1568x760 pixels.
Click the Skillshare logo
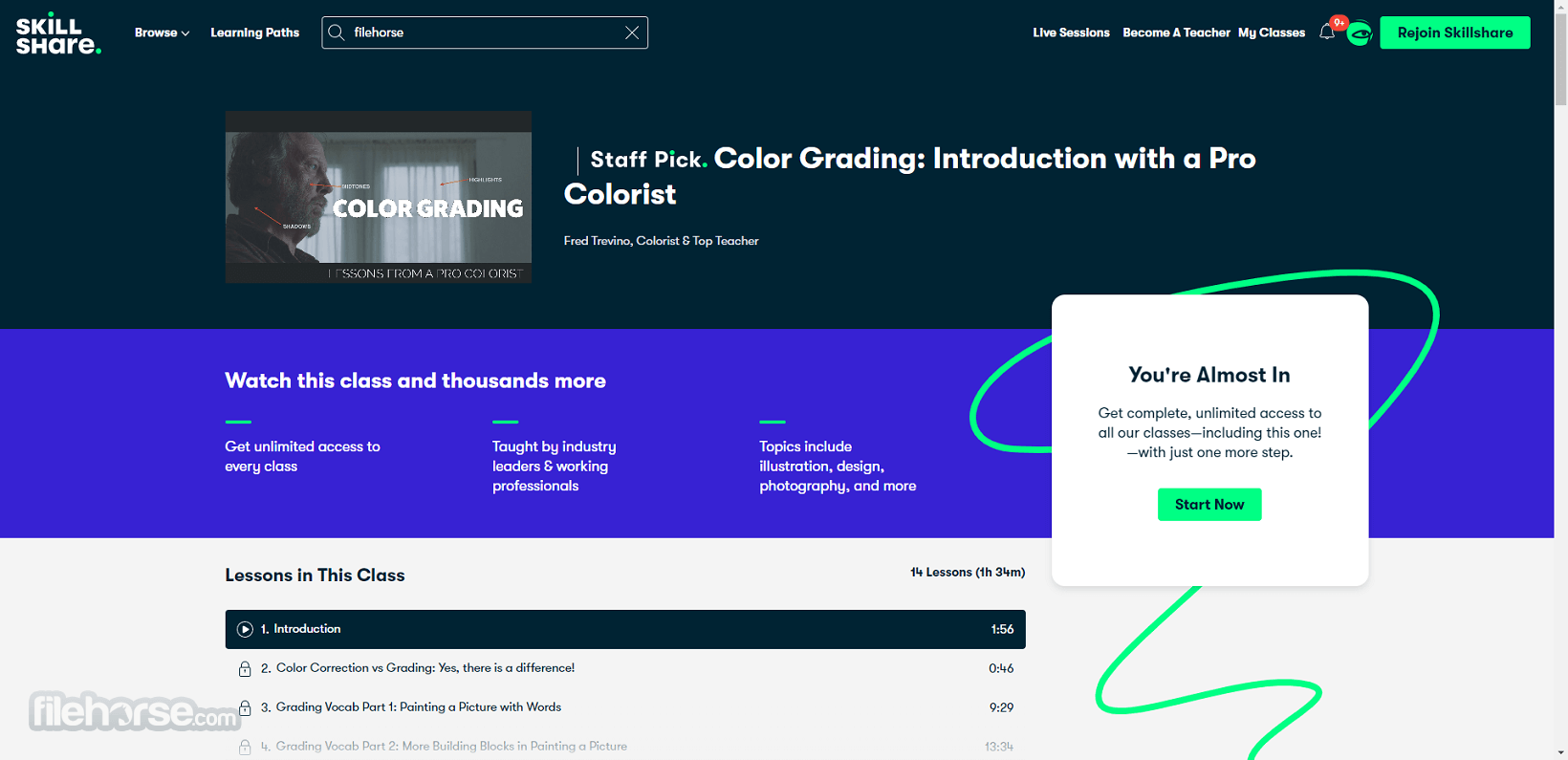click(x=58, y=34)
